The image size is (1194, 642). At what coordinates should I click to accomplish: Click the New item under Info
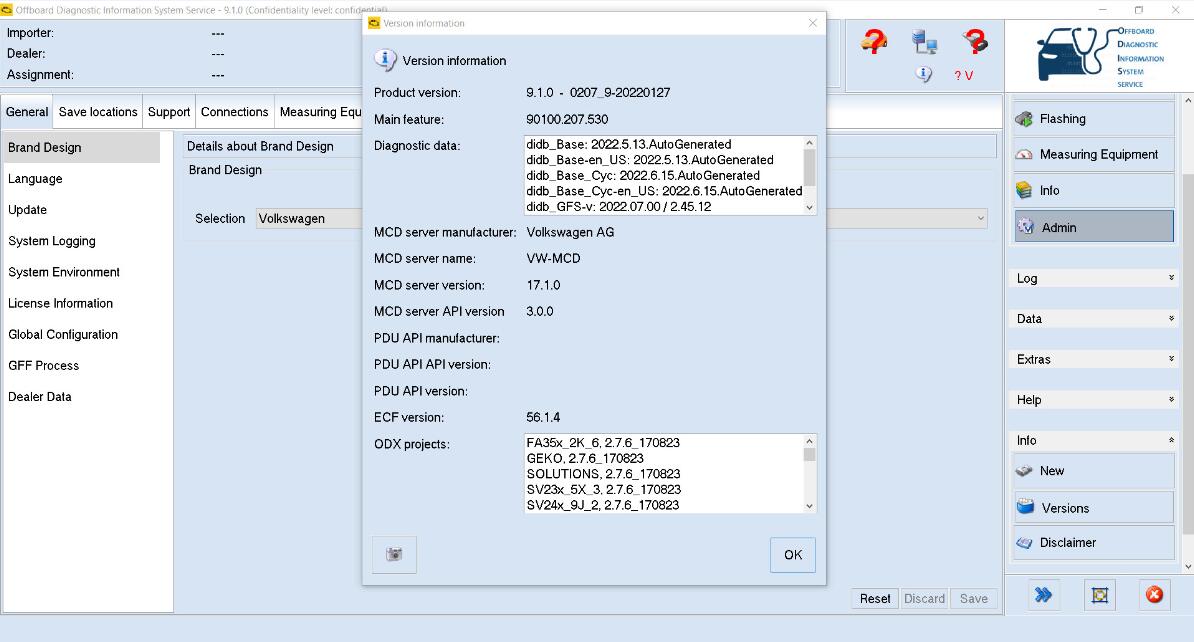coord(1093,471)
